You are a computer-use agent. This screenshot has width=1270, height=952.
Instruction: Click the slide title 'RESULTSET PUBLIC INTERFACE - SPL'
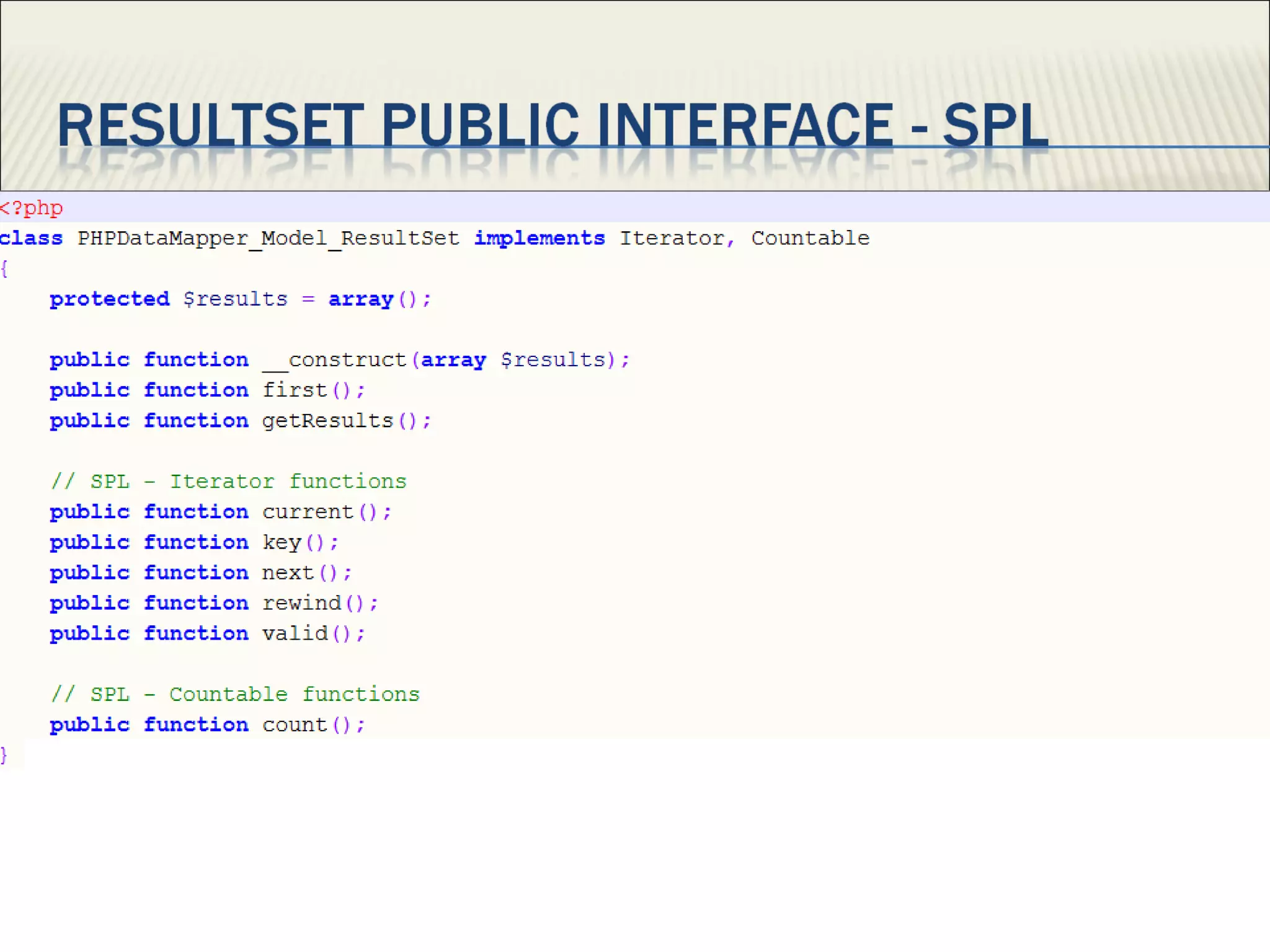(553, 125)
